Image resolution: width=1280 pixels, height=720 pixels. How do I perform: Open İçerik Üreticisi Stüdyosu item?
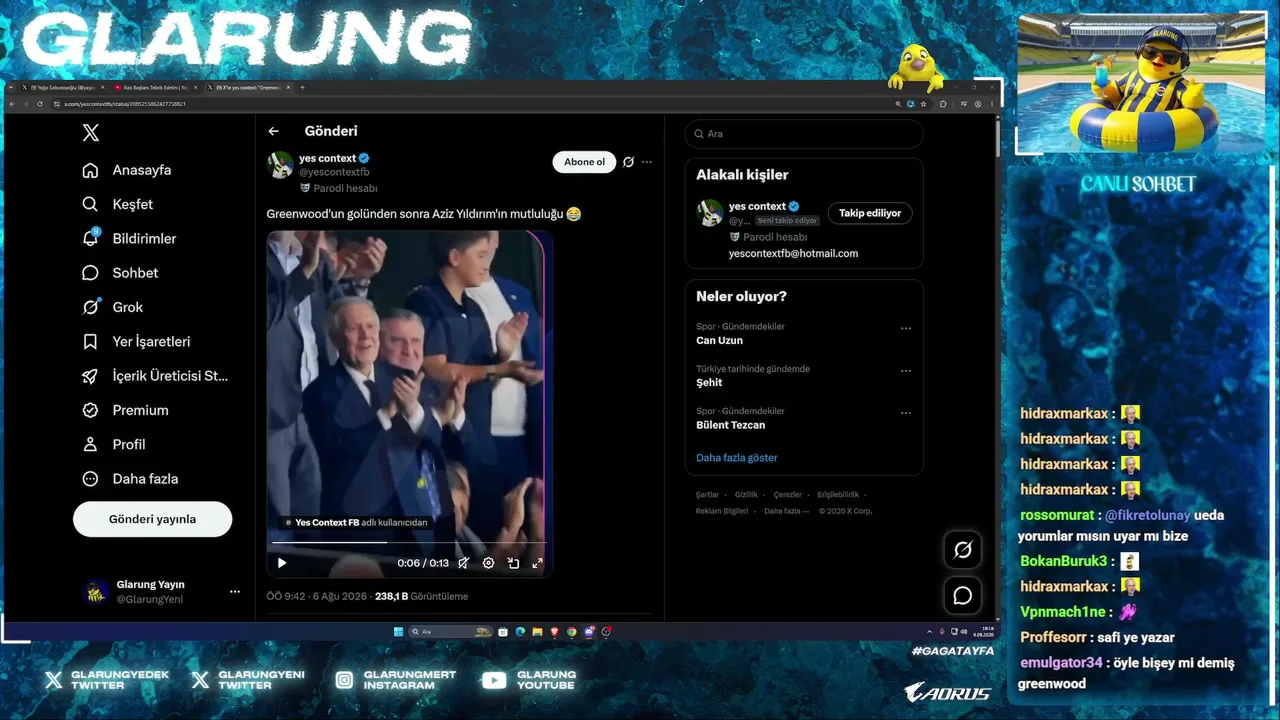[155, 376]
